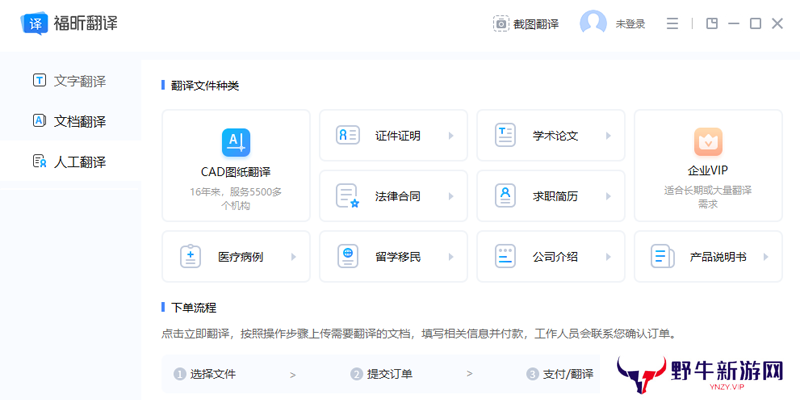Click the 公司介绍 document icon
800x400 pixels.
[505, 257]
